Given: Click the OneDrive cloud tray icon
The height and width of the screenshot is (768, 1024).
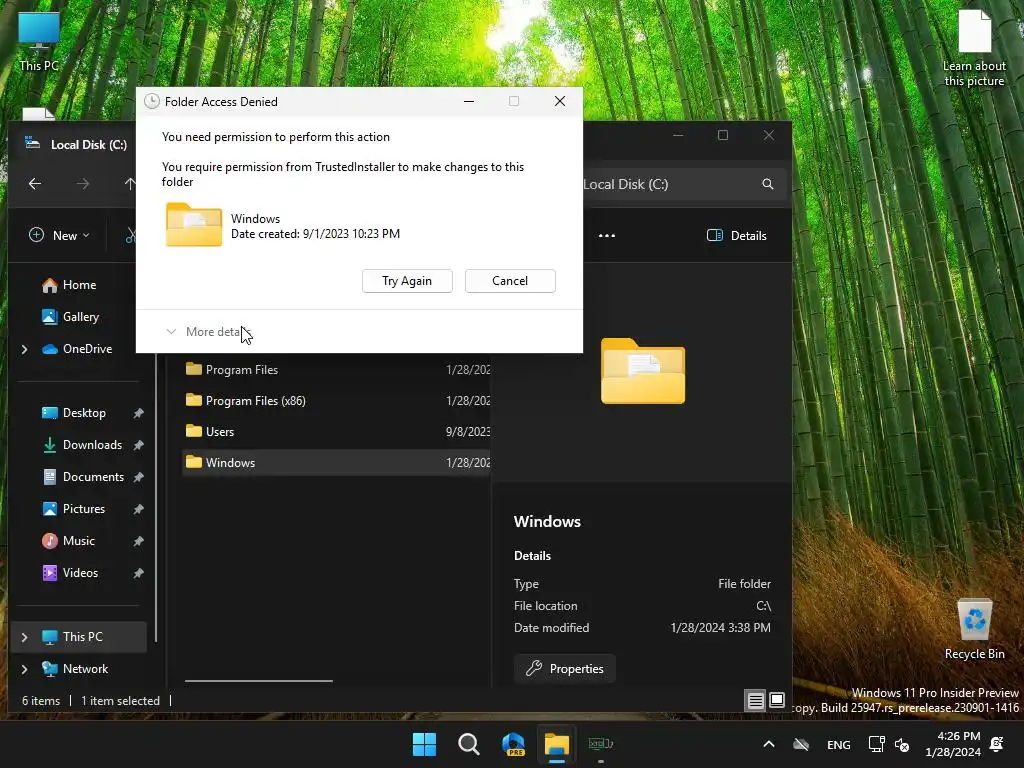Looking at the screenshot, I should pos(801,744).
